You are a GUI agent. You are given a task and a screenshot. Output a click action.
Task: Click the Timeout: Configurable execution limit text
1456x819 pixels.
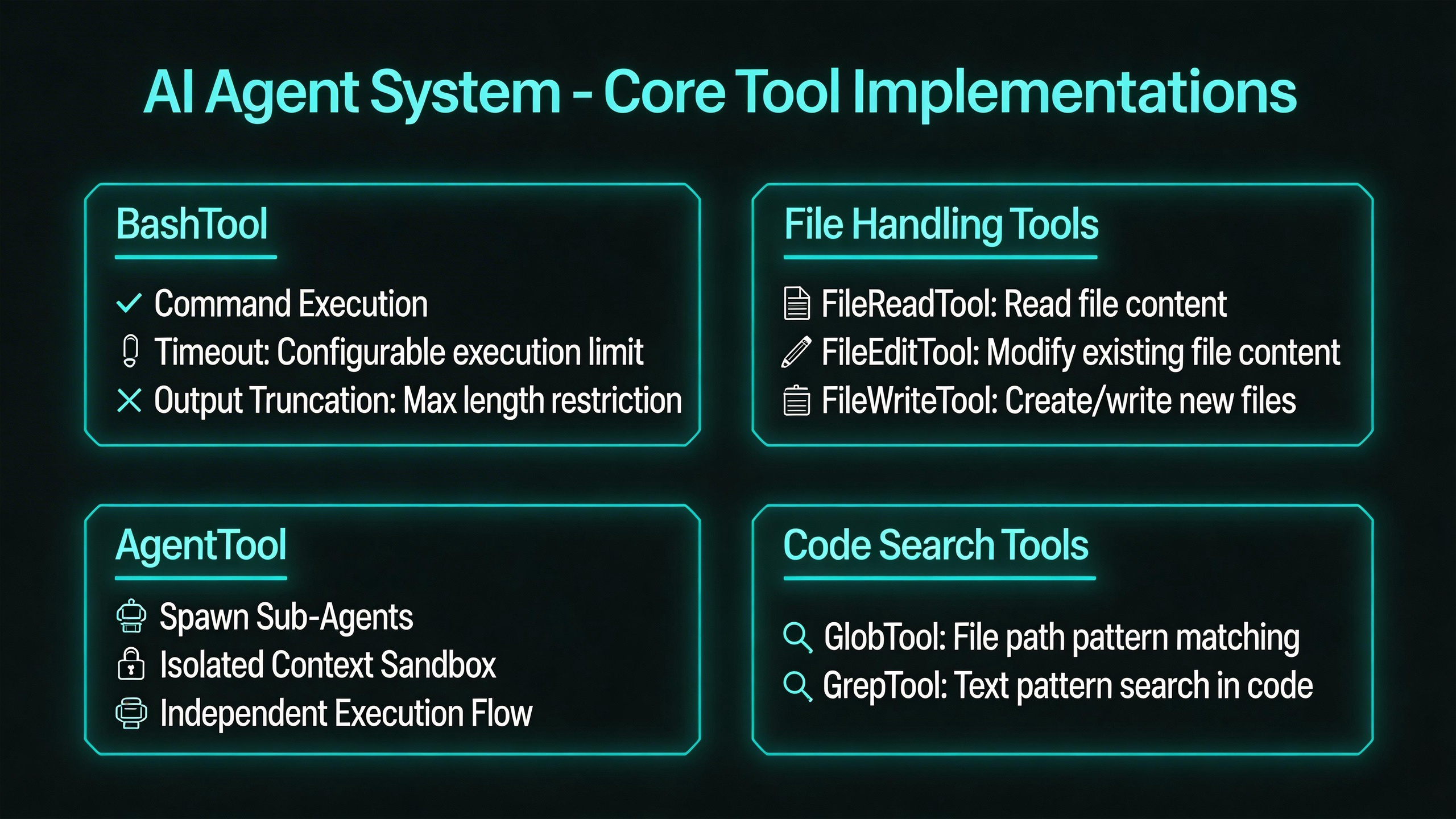click(x=398, y=352)
